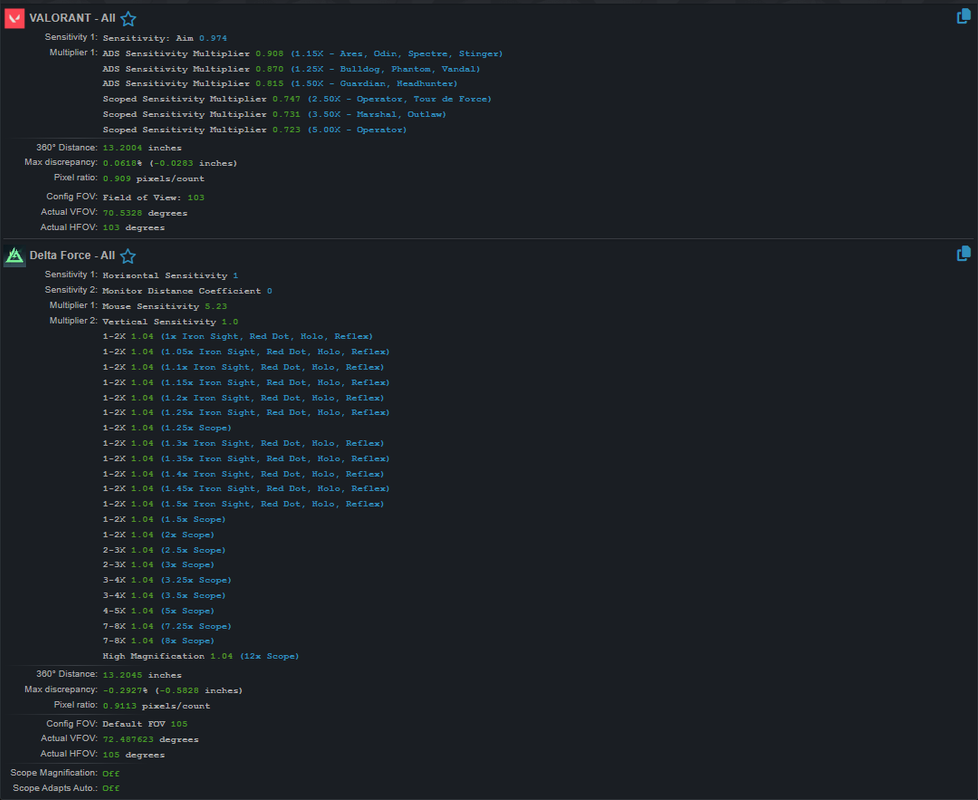Image resolution: width=978 pixels, height=800 pixels.
Task: Click the 'Vertical Sensitivity 1.0' line
Action: [x=170, y=322]
